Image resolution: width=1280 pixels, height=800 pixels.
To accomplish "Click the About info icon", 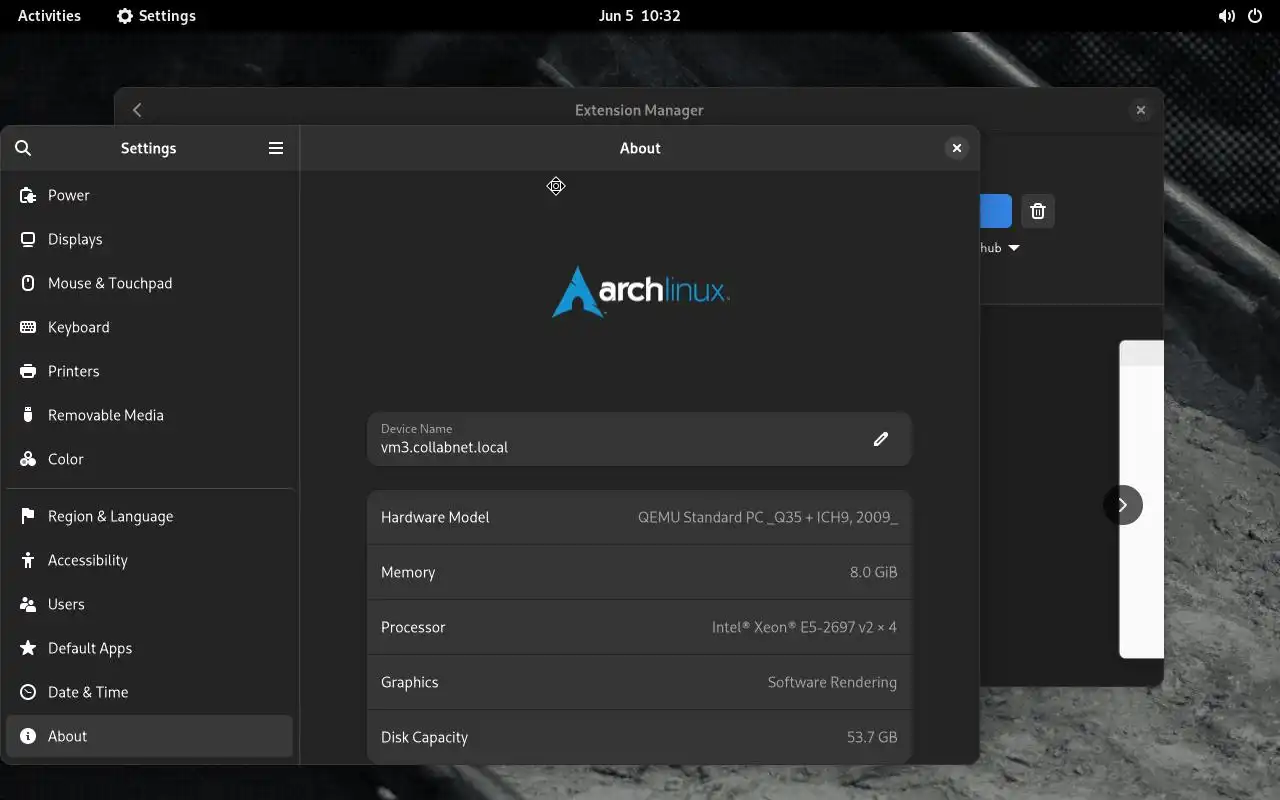I will click(x=28, y=736).
